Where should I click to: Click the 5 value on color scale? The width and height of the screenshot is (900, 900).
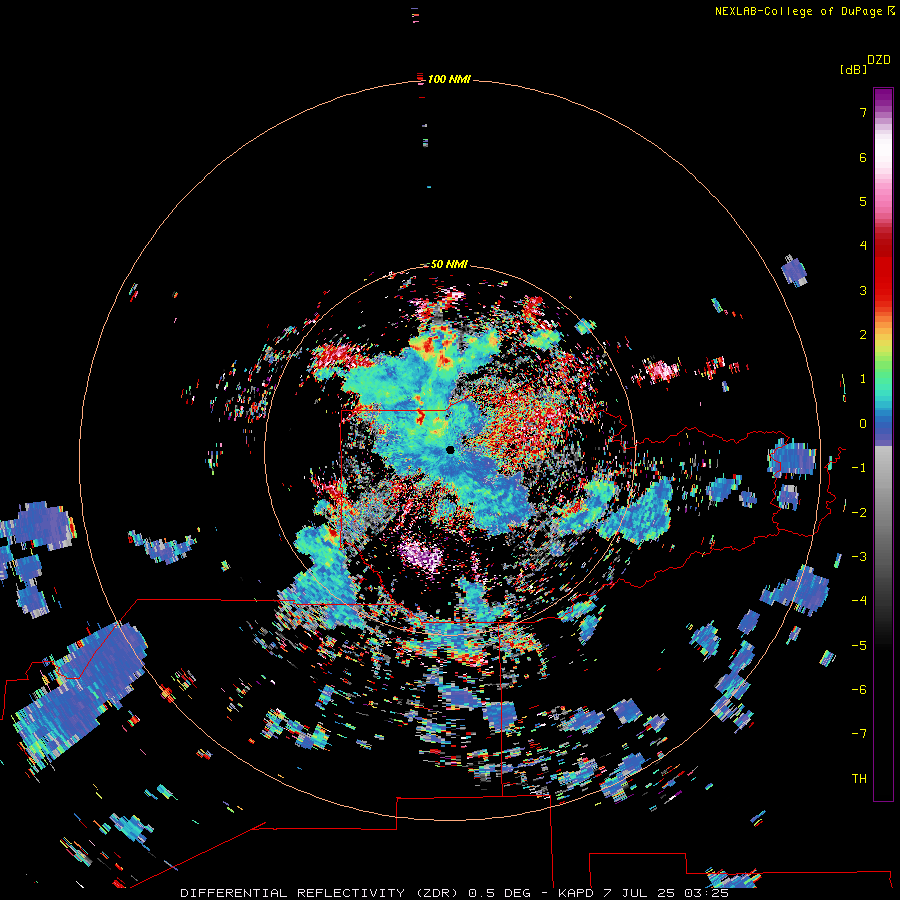pos(863,201)
